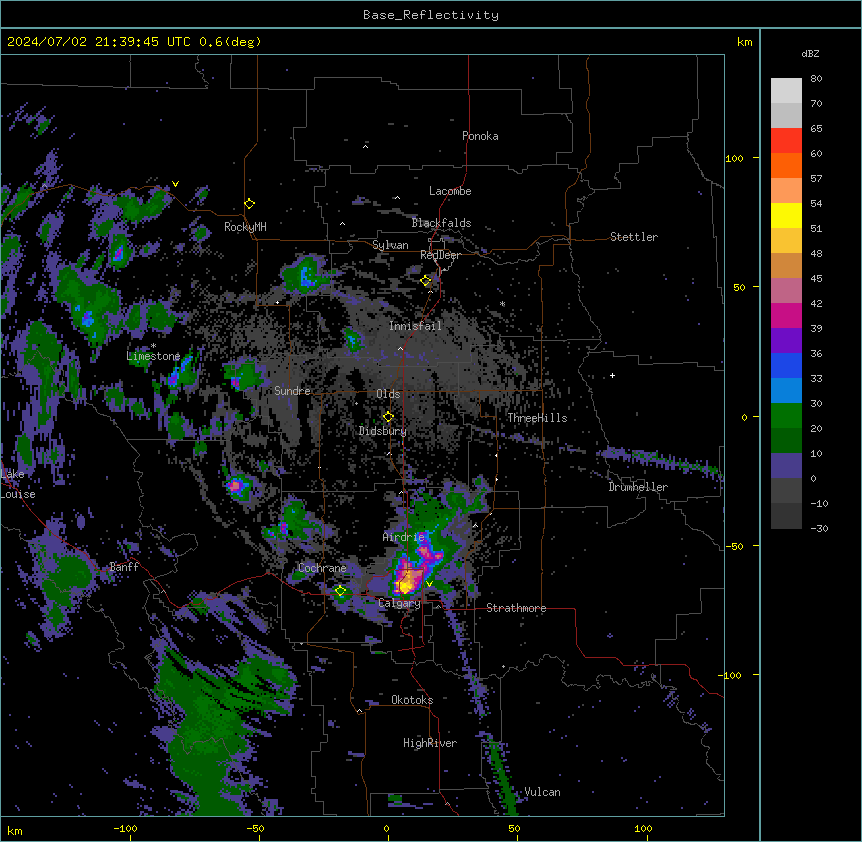Image resolution: width=862 pixels, height=842 pixels.
Task: Click the RedDeer city label
Action: (440, 255)
